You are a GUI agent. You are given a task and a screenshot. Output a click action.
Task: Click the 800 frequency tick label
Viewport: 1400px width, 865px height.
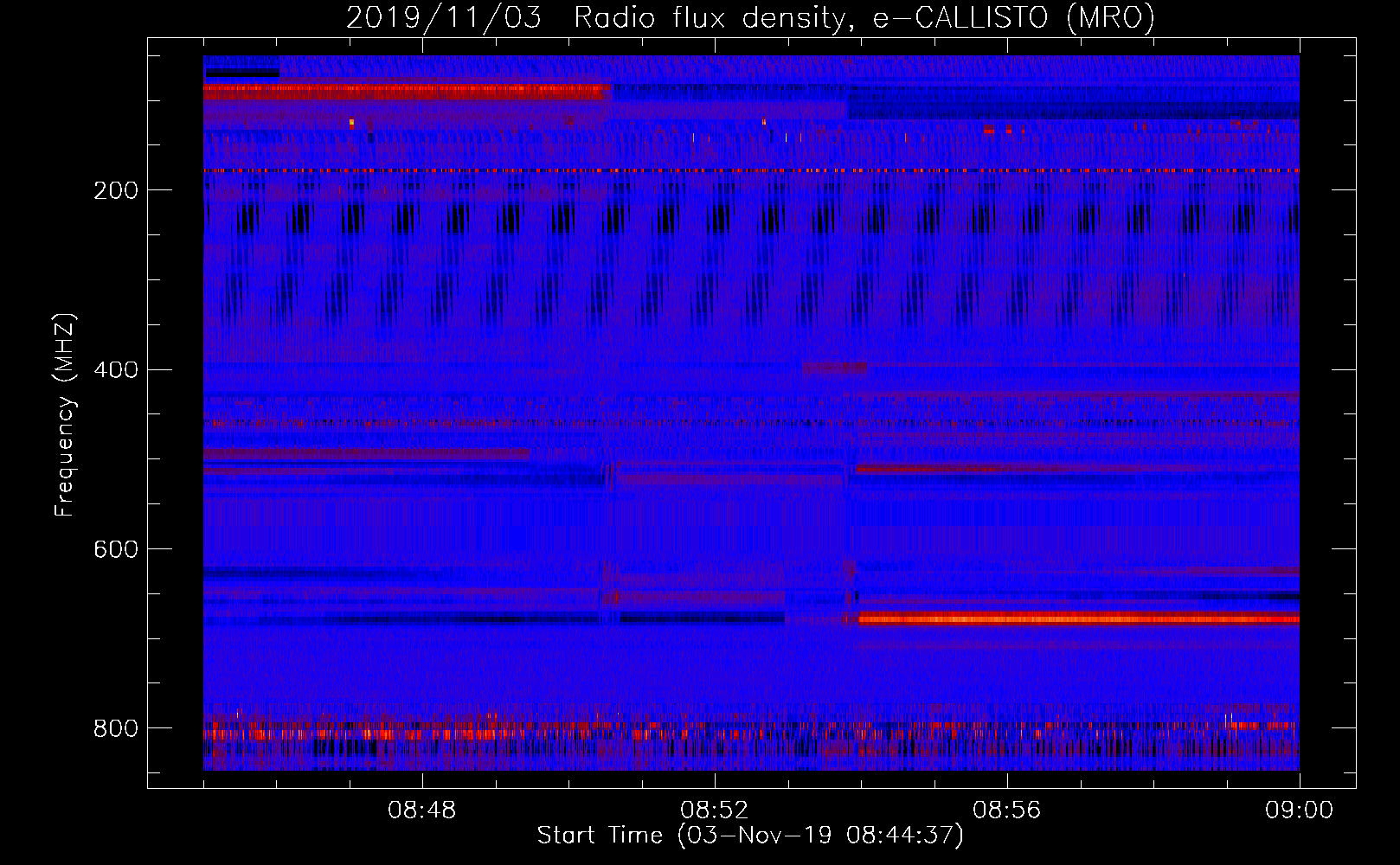[x=115, y=728]
